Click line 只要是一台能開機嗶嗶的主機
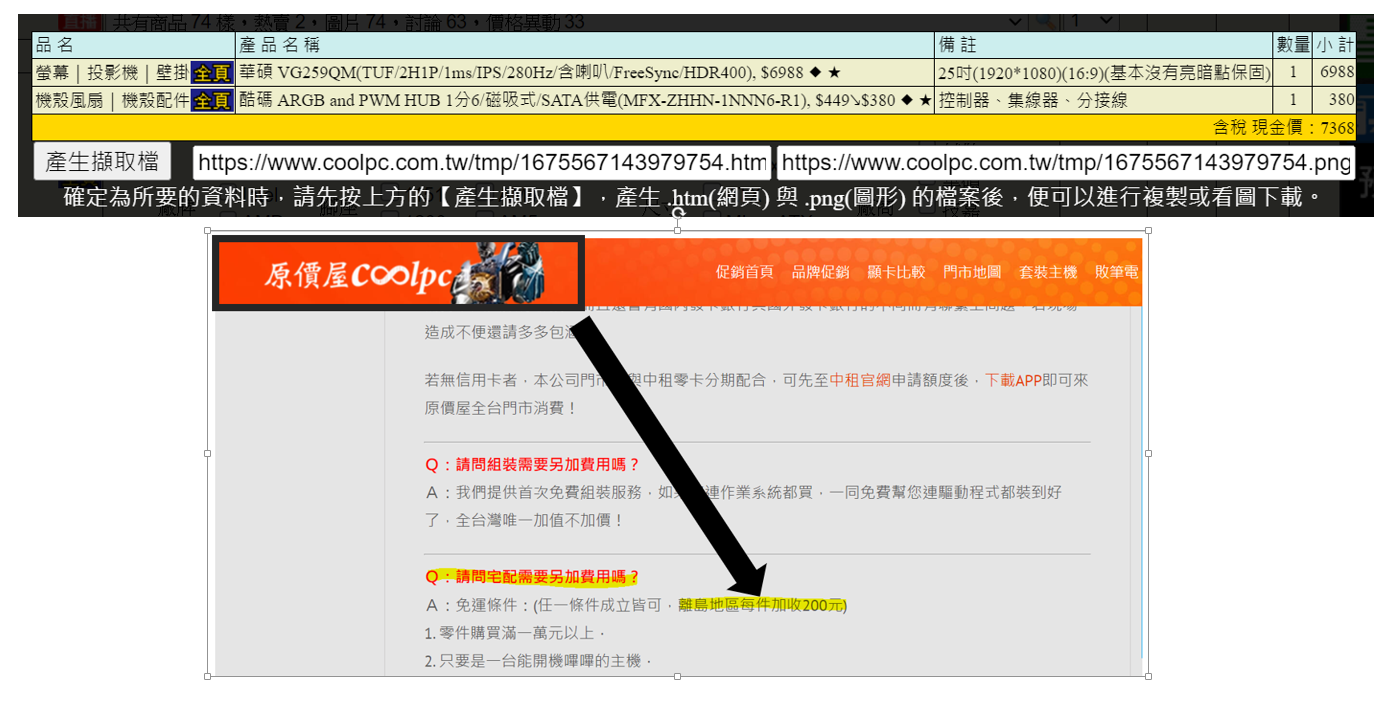 [x=538, y=661]
